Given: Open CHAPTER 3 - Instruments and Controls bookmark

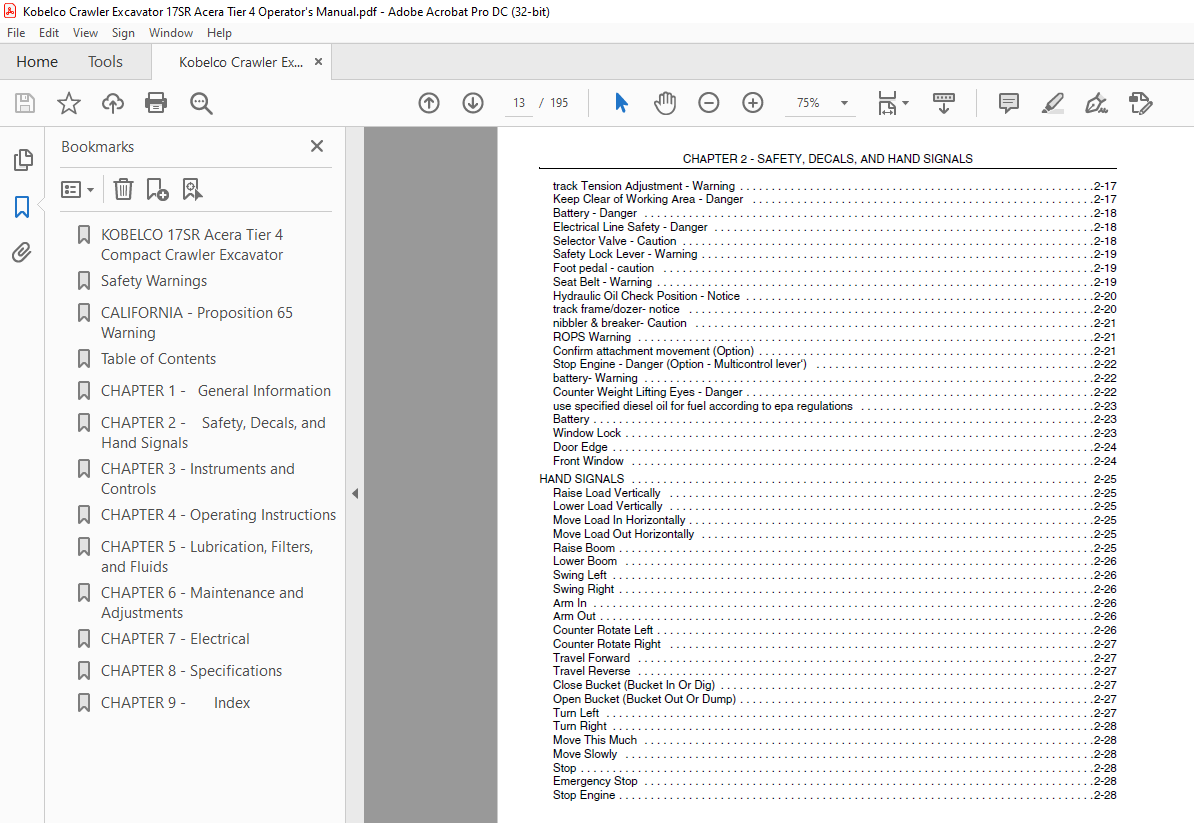Looking at the screenshot, I should (197, 479).
